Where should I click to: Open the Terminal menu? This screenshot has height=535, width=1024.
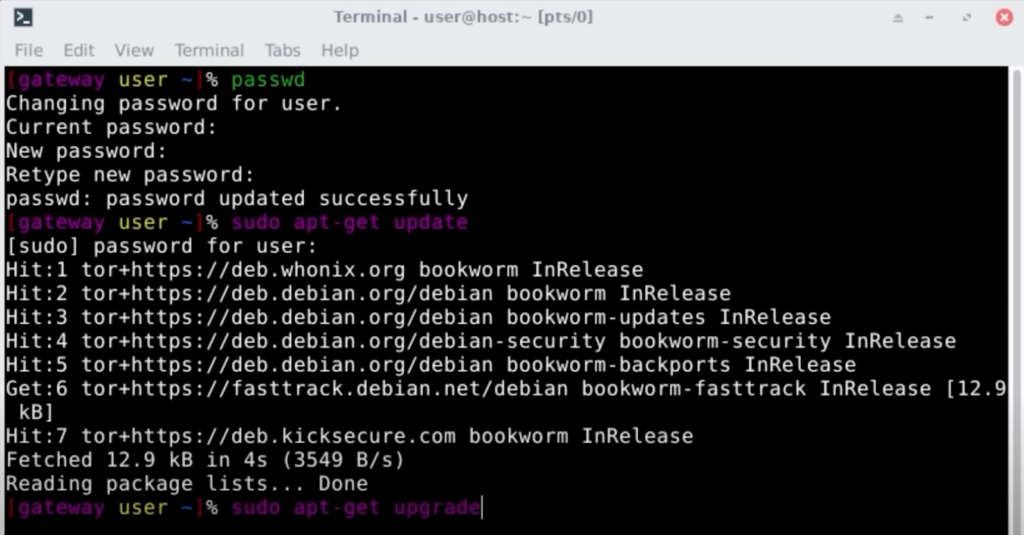[209, 50]
